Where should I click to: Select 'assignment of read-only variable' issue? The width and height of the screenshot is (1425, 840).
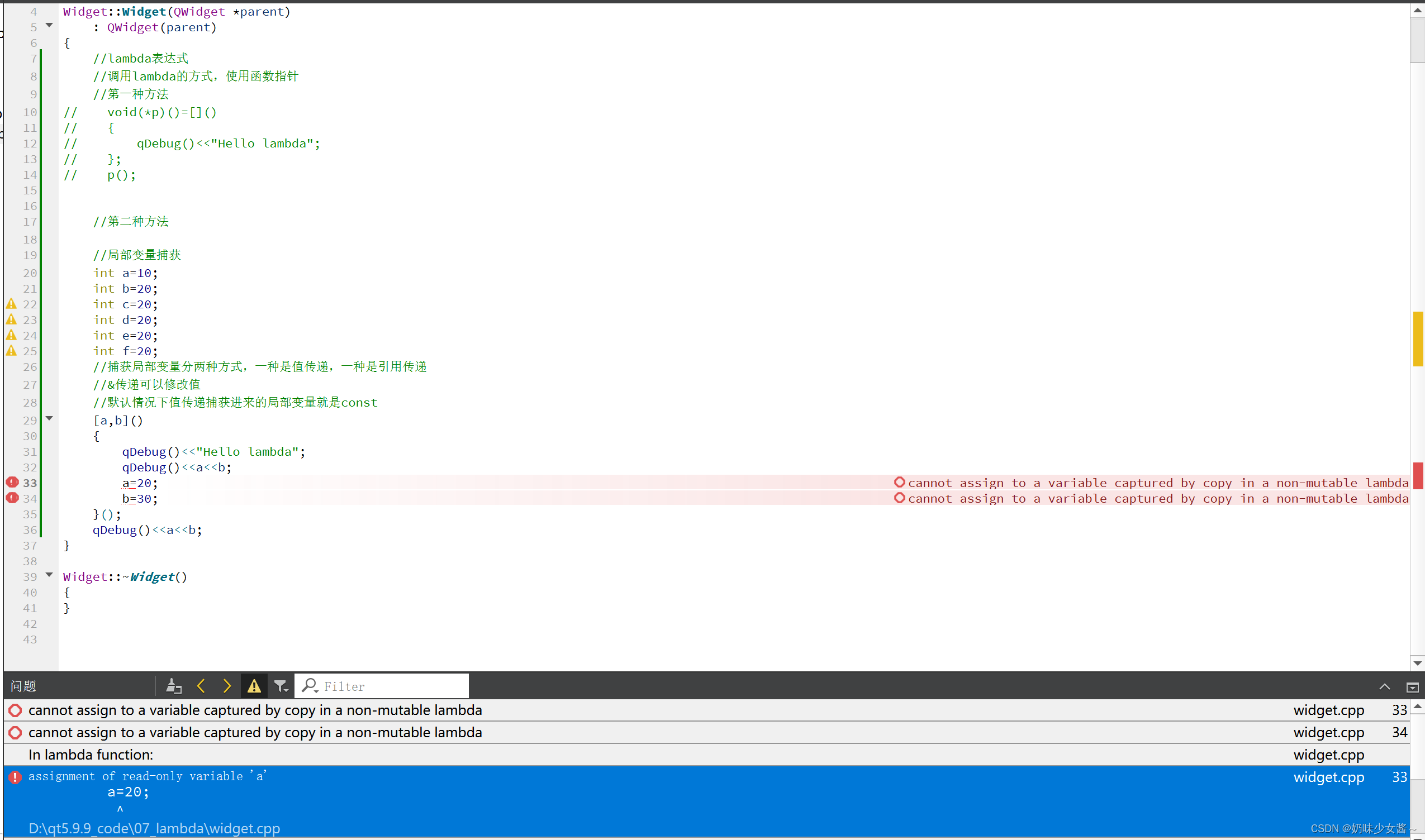(x=706, y=801)
